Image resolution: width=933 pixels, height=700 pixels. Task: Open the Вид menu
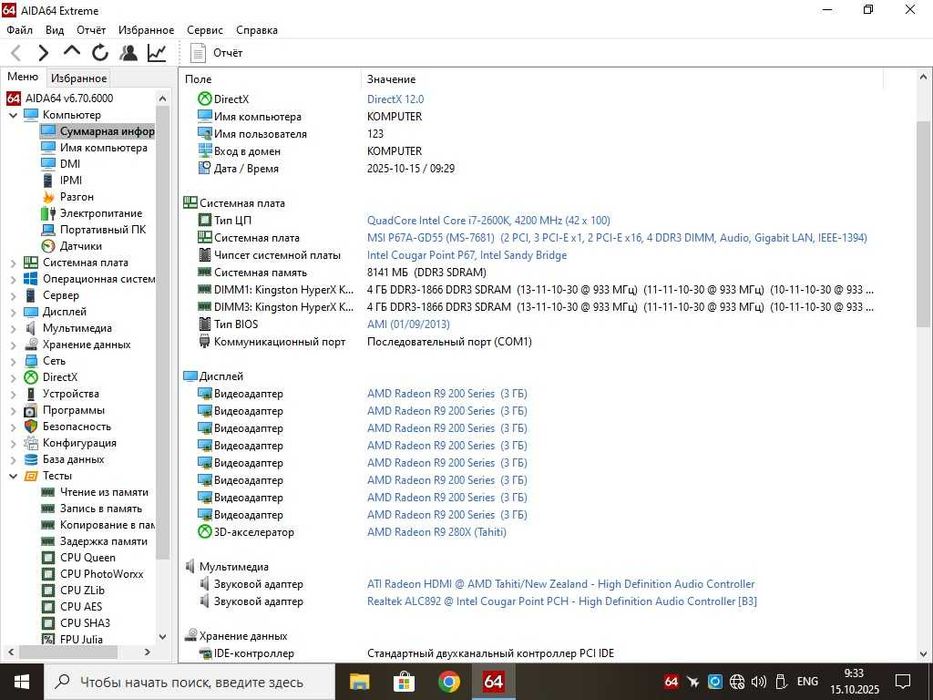point(54,30)
